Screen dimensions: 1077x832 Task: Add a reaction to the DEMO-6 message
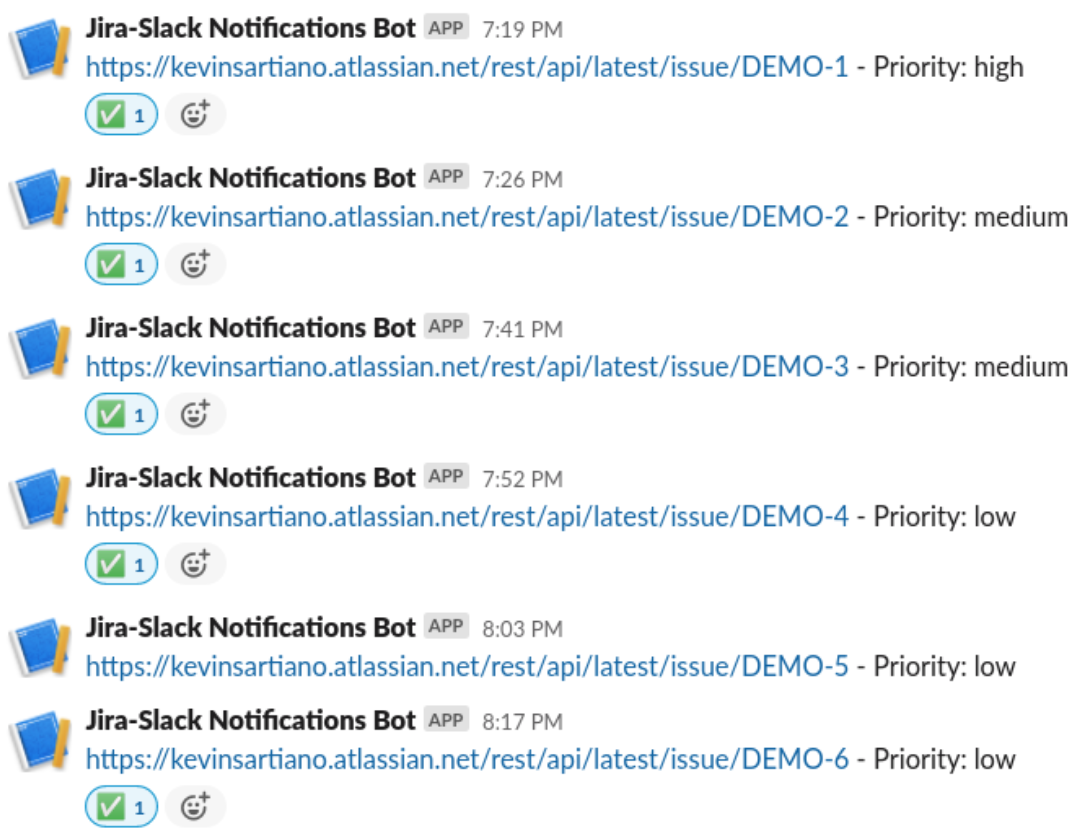pos(196,807)
